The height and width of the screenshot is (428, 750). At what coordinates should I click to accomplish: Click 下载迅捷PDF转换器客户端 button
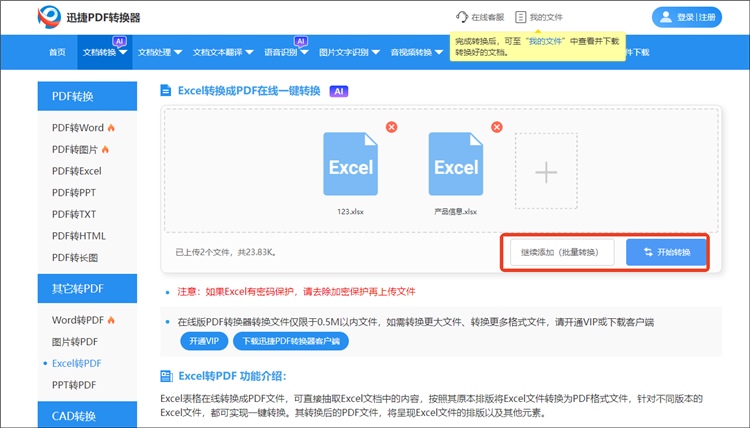(x=291, y=341)
